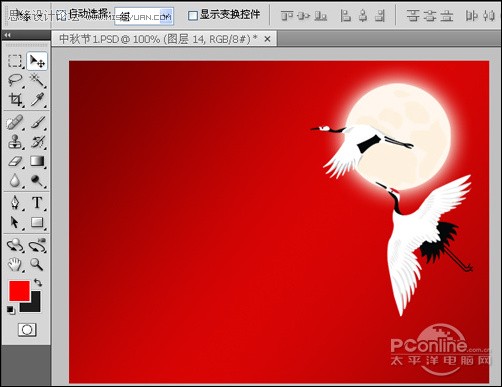Select the Brush tool
Screen dimensions: 502x387
[x=37, y=123]
